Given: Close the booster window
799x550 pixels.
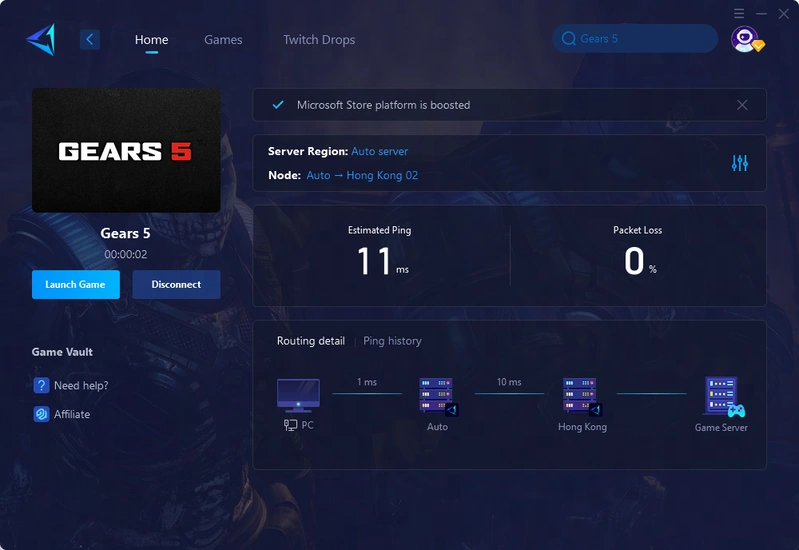Looking at the screenshot, I should [x=784, y=13].
